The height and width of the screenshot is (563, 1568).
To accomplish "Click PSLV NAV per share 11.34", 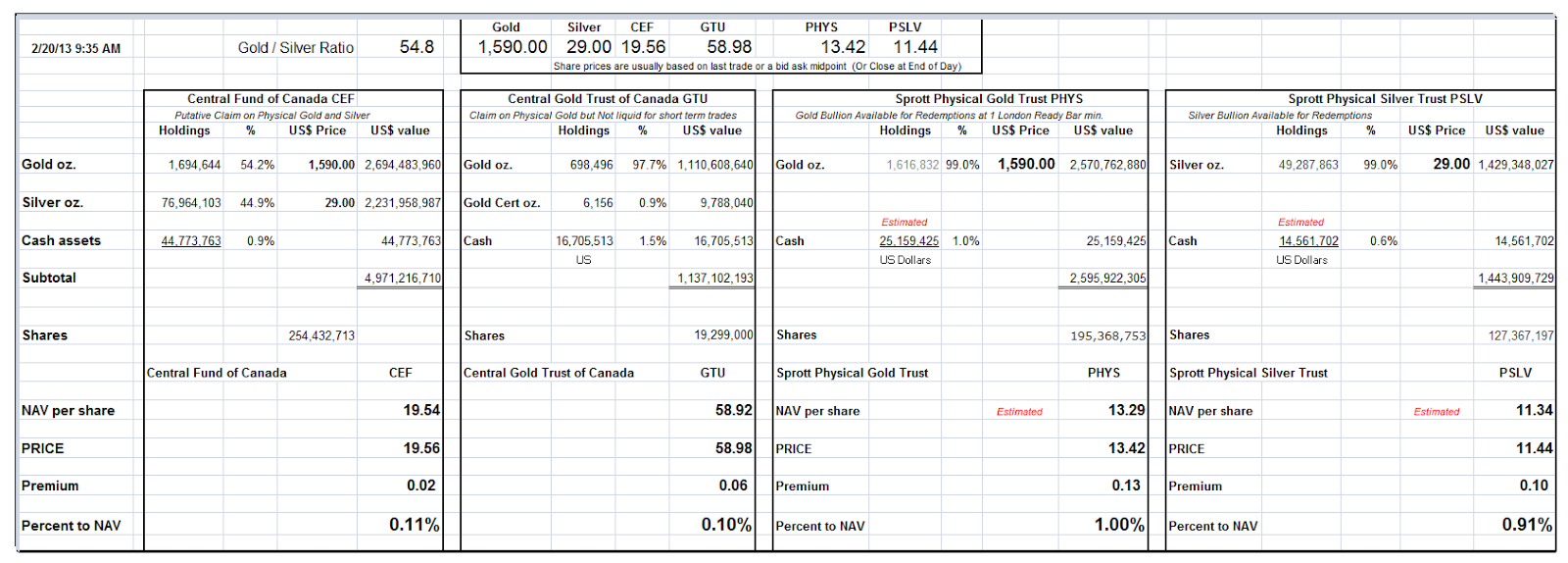I will point(1535,410).
